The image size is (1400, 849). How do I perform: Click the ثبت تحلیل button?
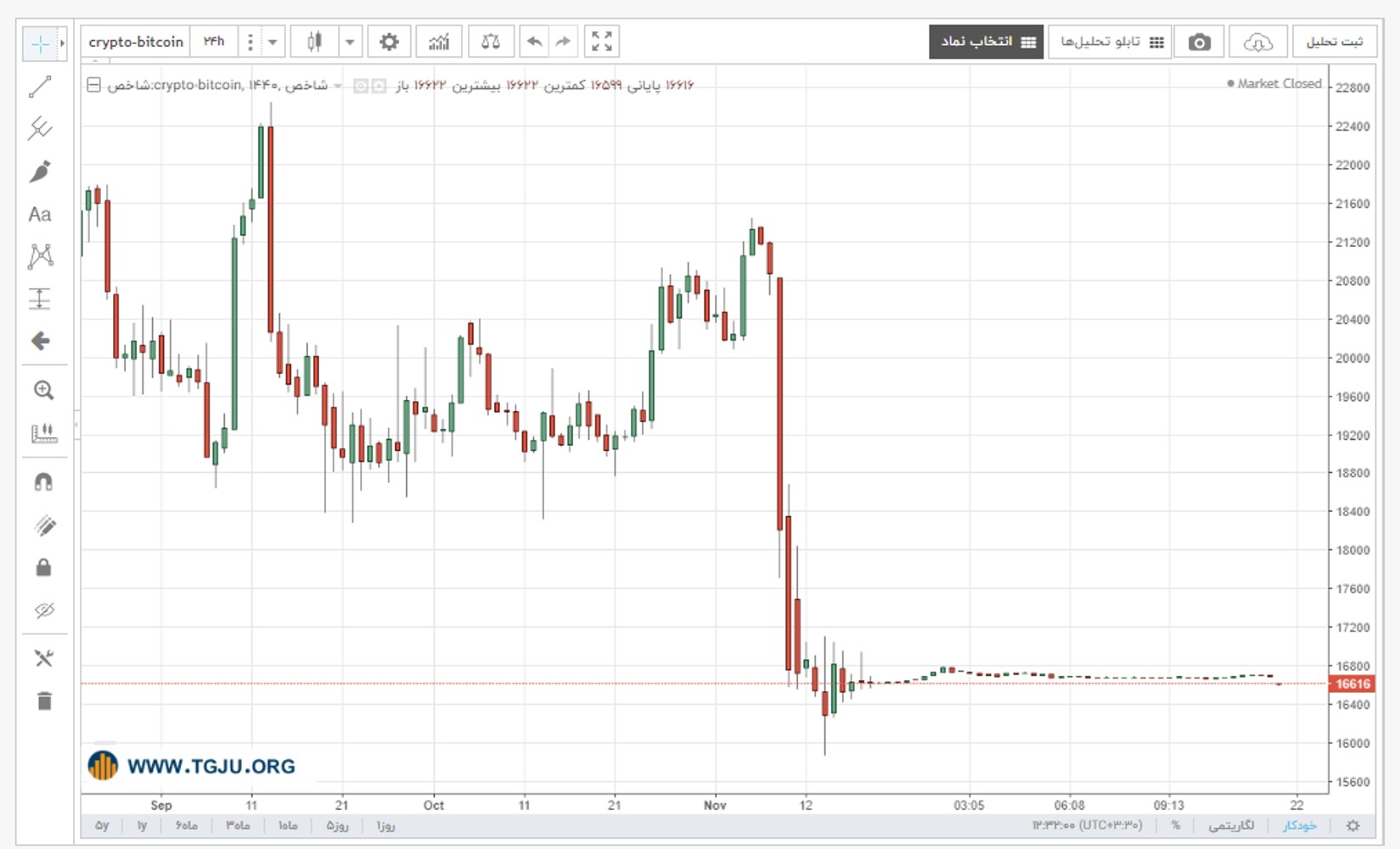[x=1335, y=42]
